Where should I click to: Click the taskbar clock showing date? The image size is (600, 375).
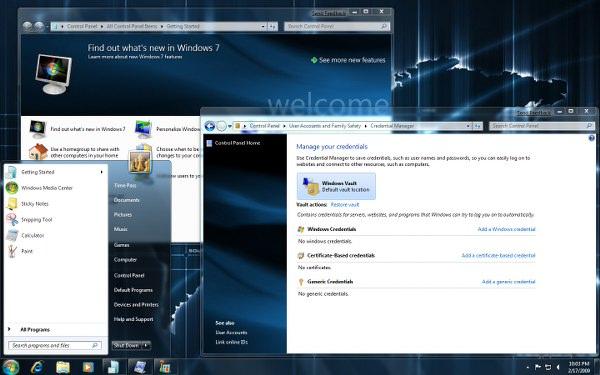pyautogui.click(x=579, y=367)
